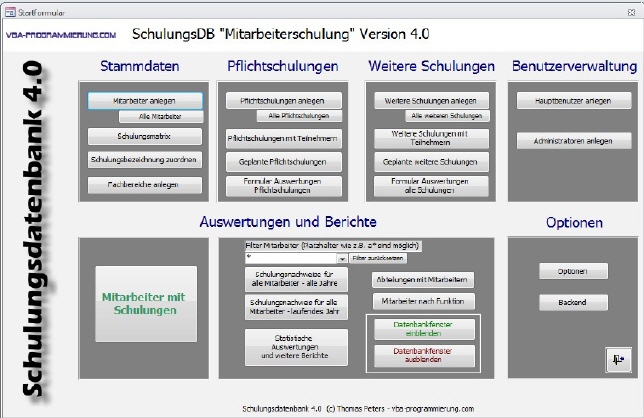Show database window via Datenbankfenster einblenden
The height and width of the screenshot is (418, 644).
tap(424, 329)
